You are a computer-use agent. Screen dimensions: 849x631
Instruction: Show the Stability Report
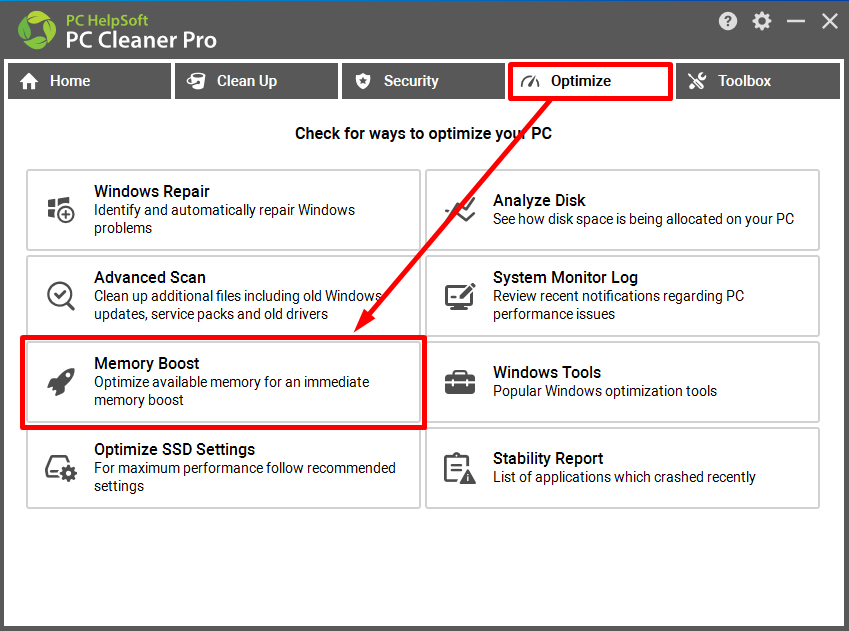(x=622, y=468)
